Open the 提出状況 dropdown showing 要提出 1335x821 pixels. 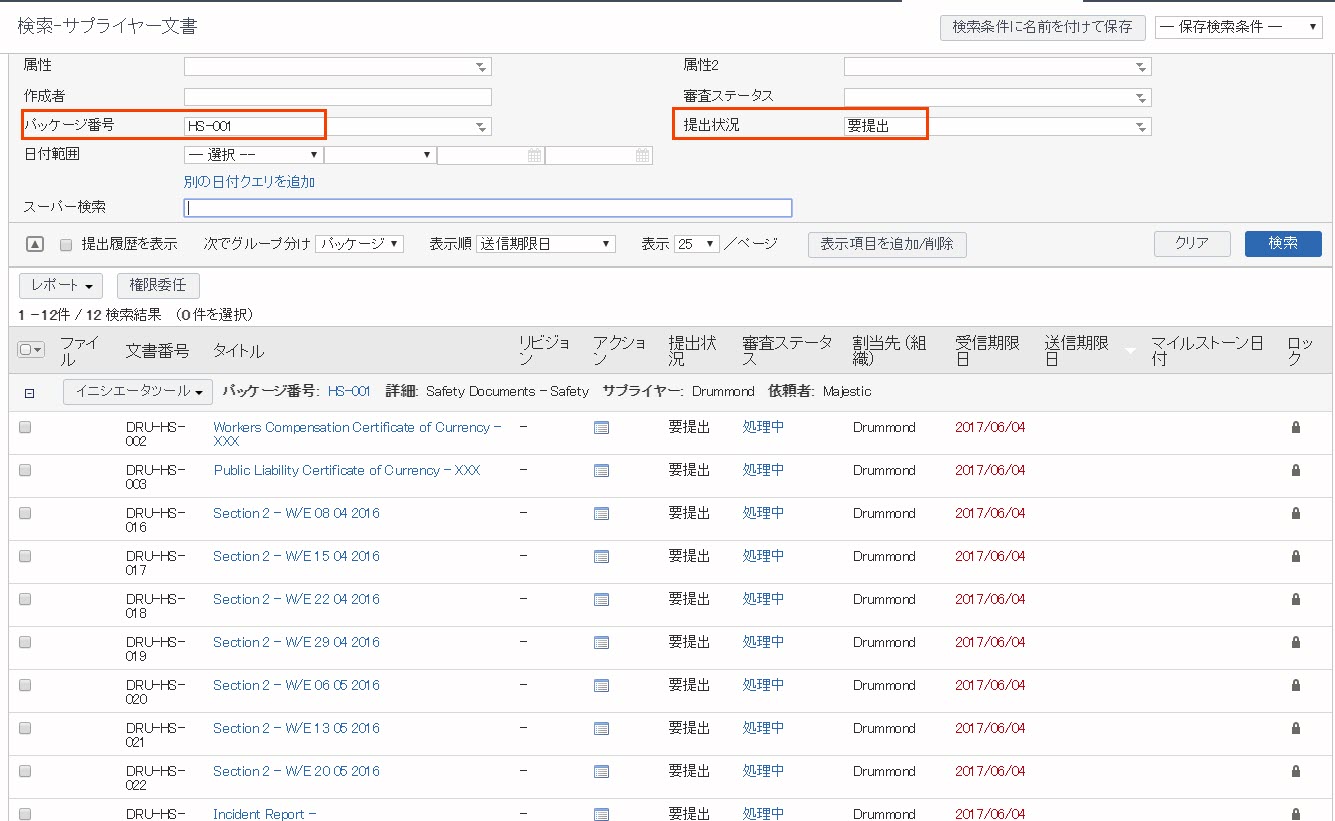(998, 127)
